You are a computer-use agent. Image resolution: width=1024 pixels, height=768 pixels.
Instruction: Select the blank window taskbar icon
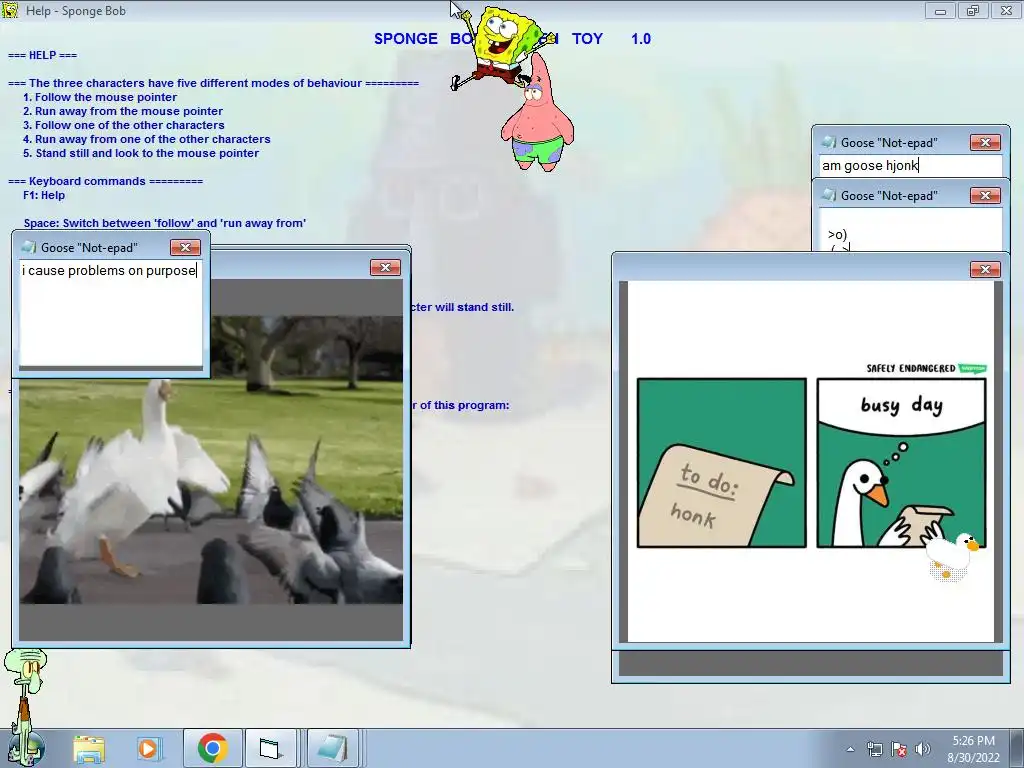click(270, 748)
